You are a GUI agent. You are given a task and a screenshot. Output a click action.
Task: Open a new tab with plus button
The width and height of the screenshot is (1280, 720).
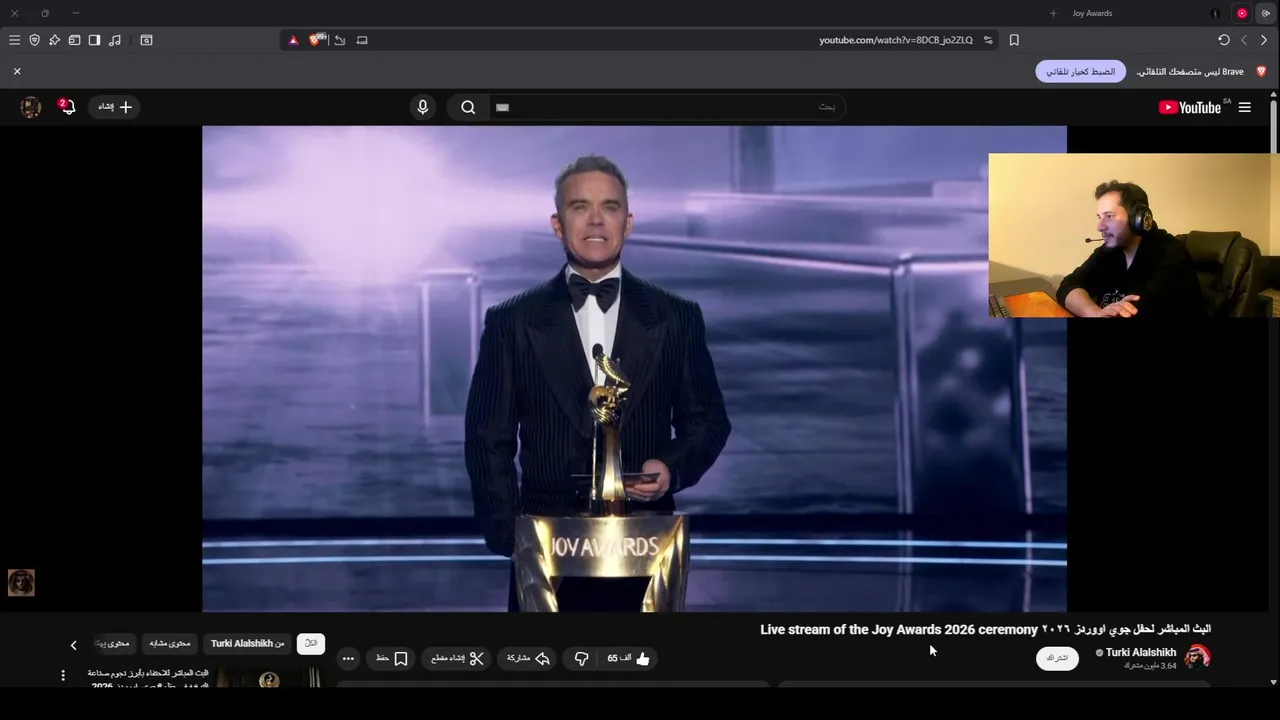[1053, 13]
